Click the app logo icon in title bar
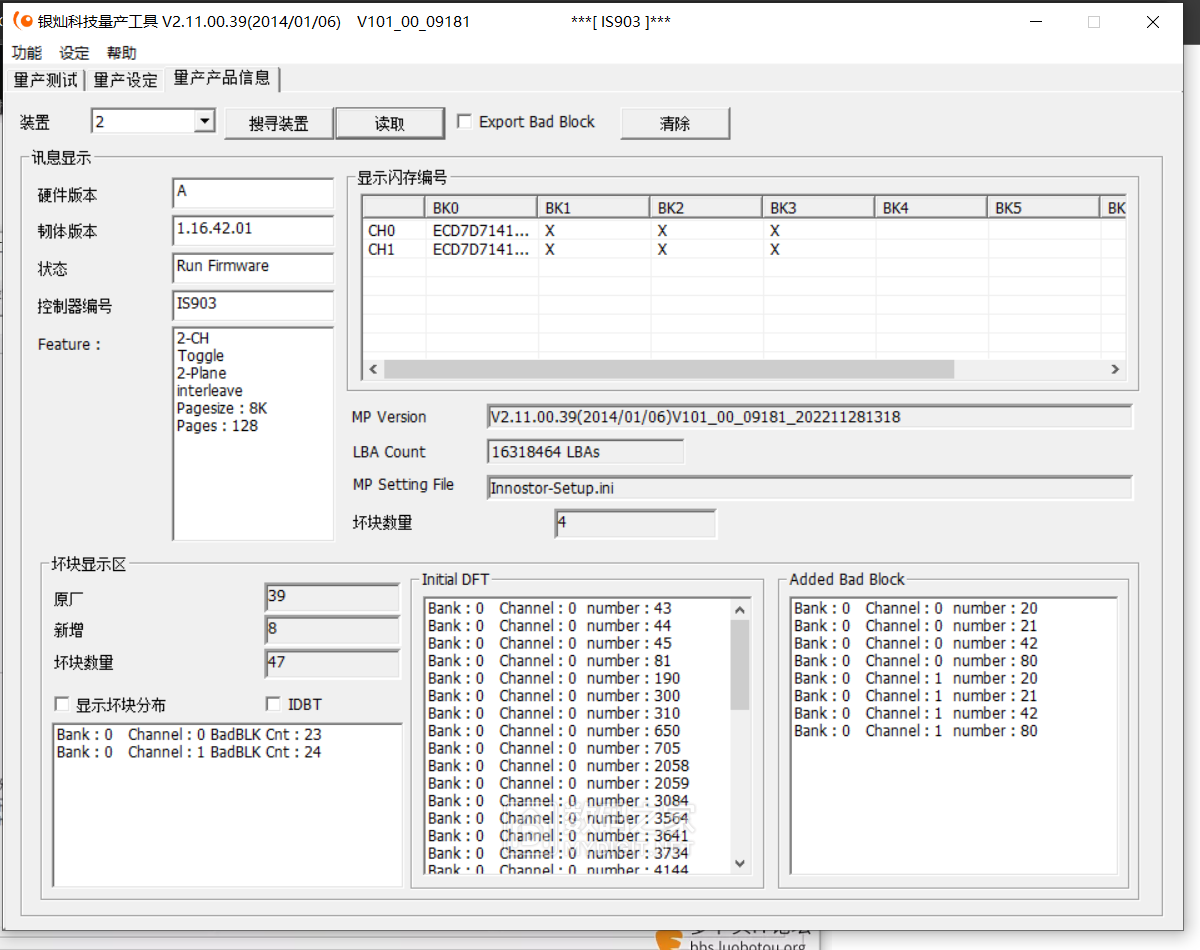The image size is (1200, 950). 22,21
